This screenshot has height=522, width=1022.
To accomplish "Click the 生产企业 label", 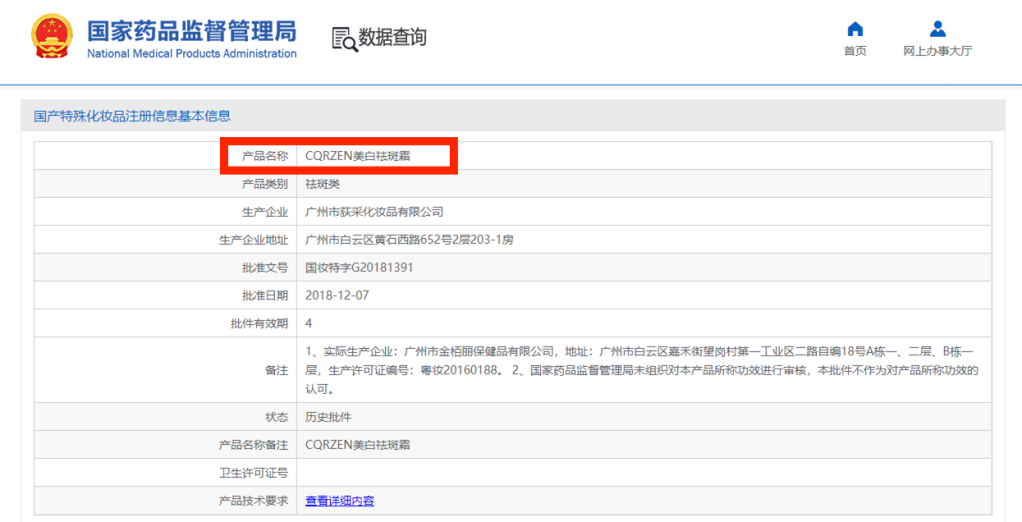I will tap(265, 212).
